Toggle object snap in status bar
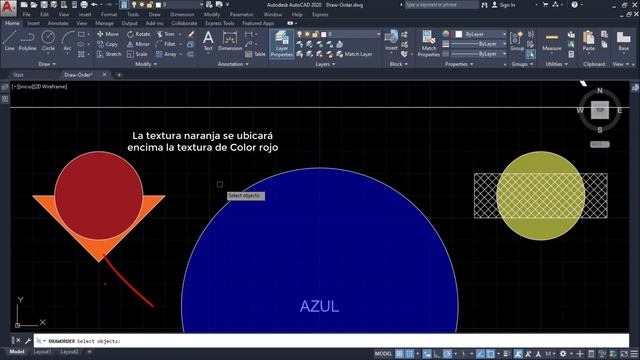This screenshot has height=360, width=640. [x=491, y=354]
